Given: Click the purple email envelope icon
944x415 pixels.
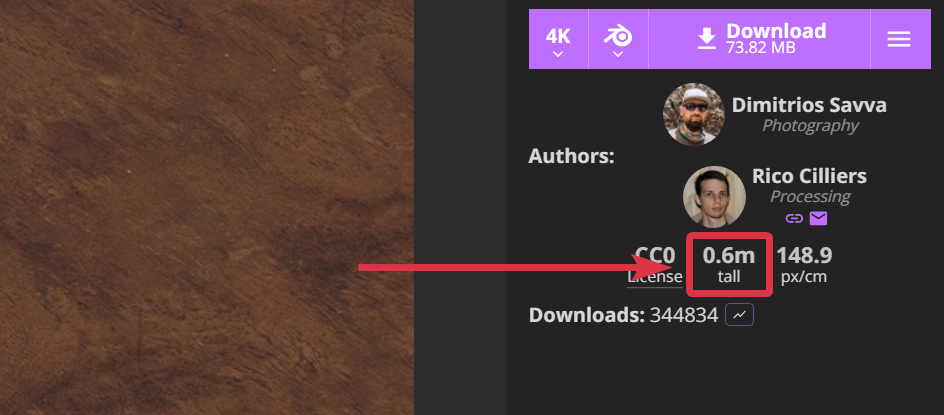Looking at the screenshot, I should click(818, 219).
